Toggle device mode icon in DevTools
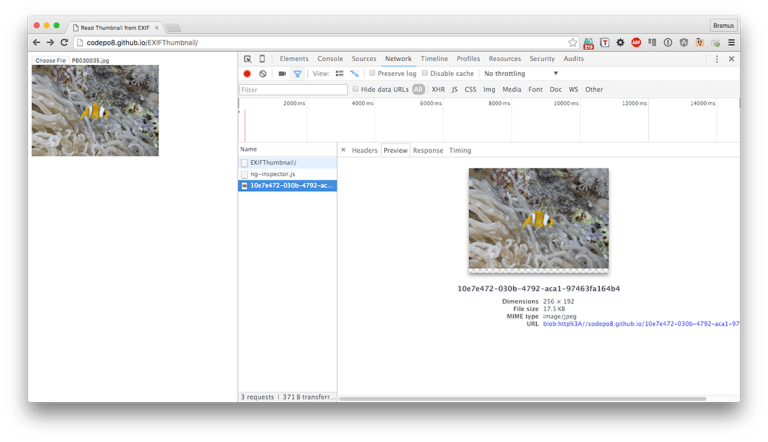The width and height of the screenshot is (768, 442). coord(262,59)
